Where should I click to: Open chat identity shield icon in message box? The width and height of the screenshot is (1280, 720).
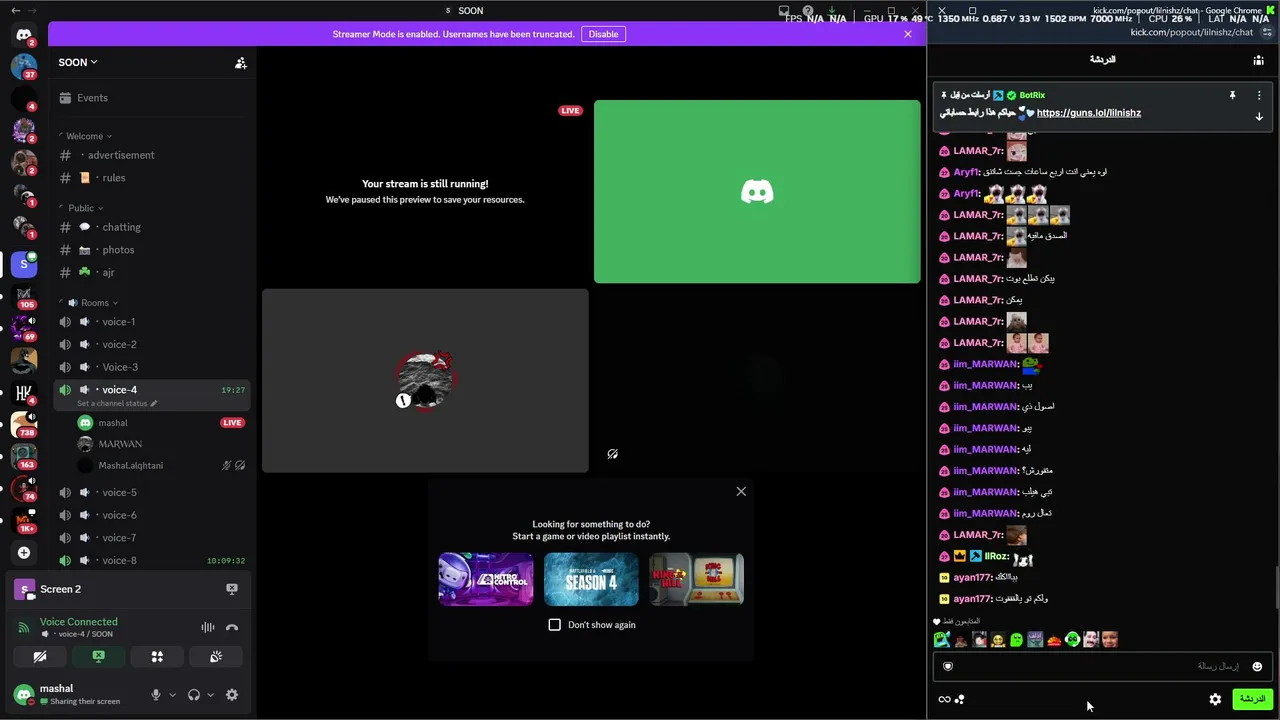(948, 667)
